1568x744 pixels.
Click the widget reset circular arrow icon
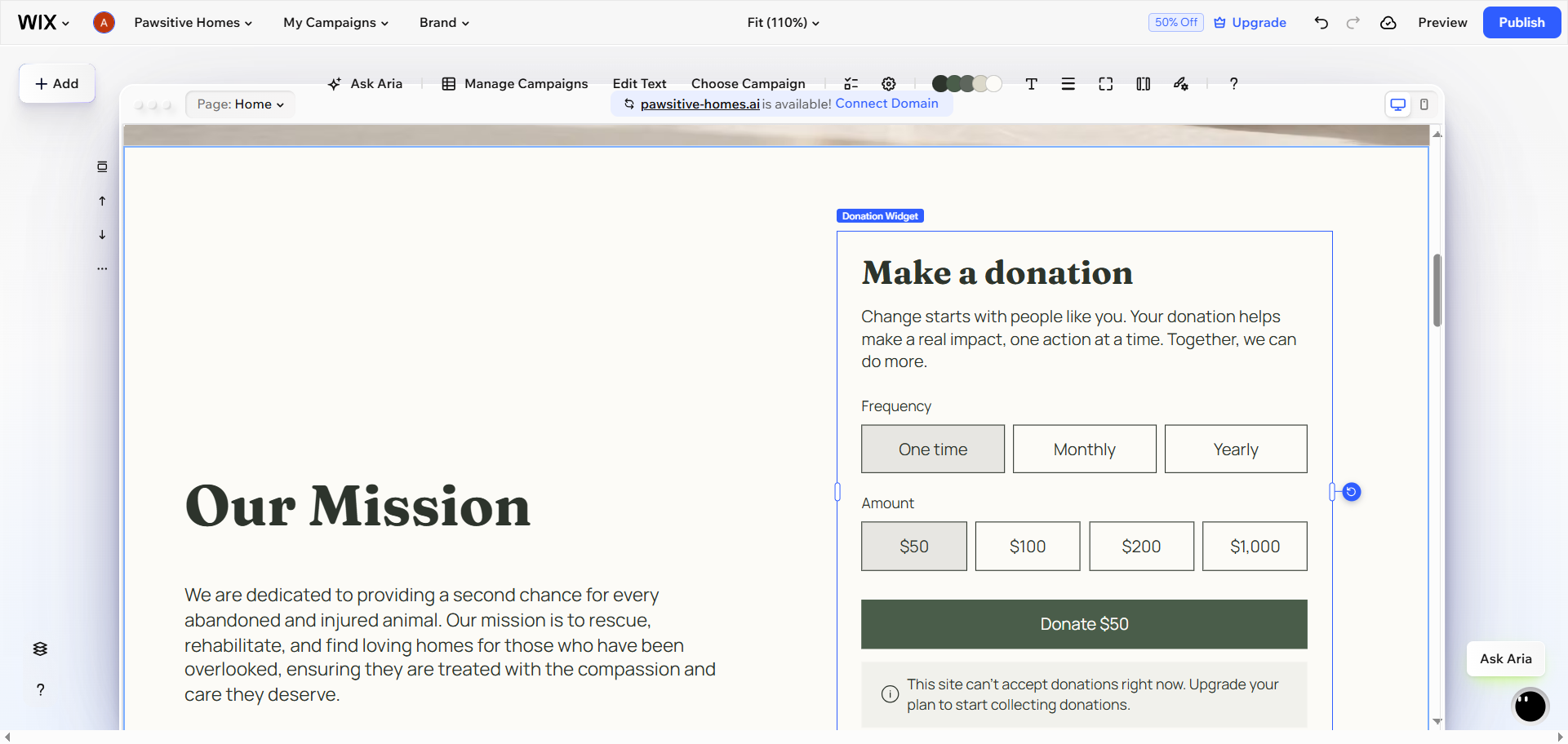[x=1352, y=492]
